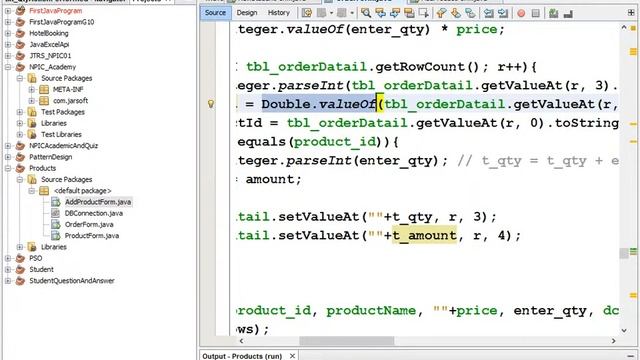Click horizontal scrollbar right arrow
The width and height of the screenshot is (640, 360).
[613, 340]
